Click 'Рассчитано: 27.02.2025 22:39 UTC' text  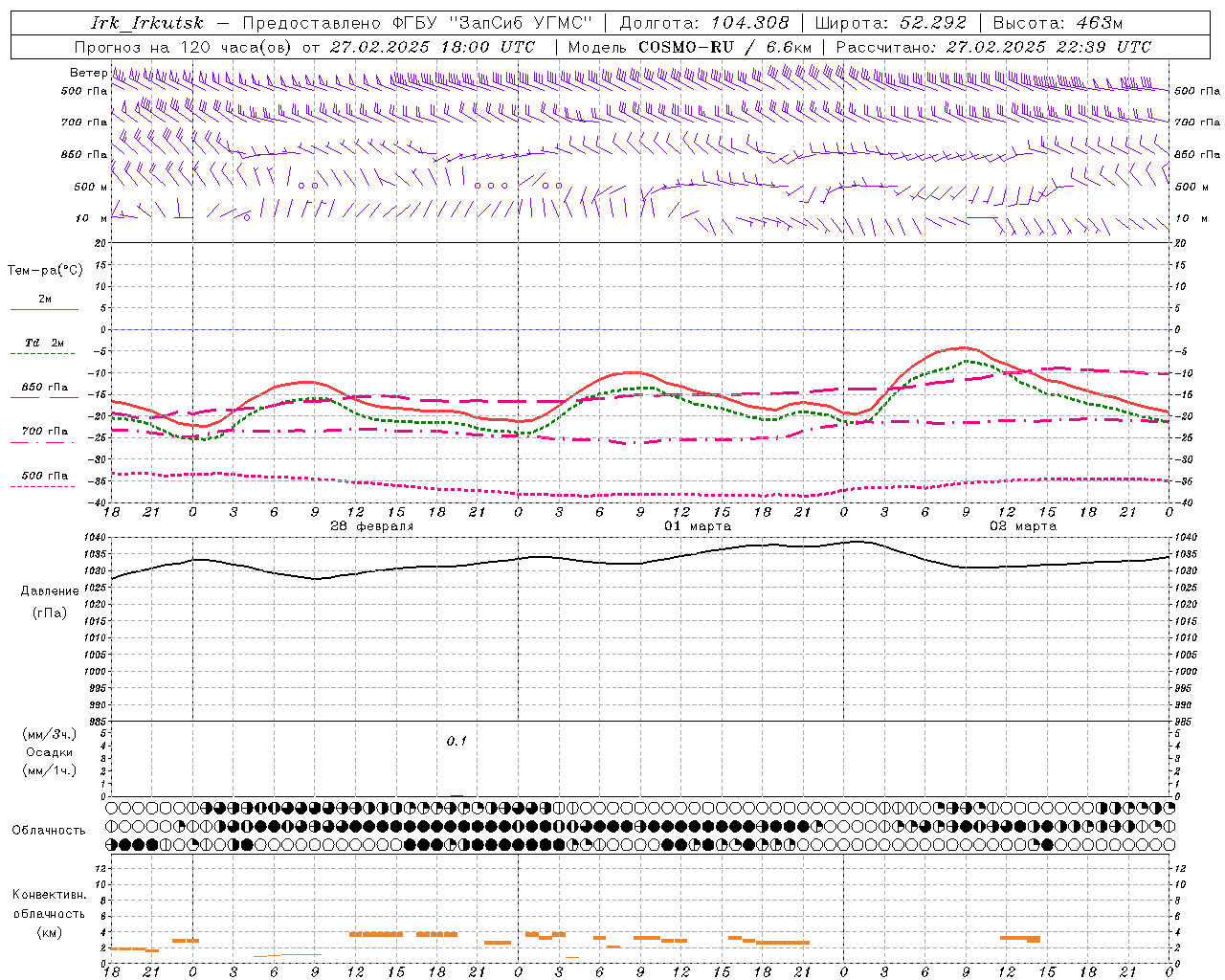click(x=993, y=47)
